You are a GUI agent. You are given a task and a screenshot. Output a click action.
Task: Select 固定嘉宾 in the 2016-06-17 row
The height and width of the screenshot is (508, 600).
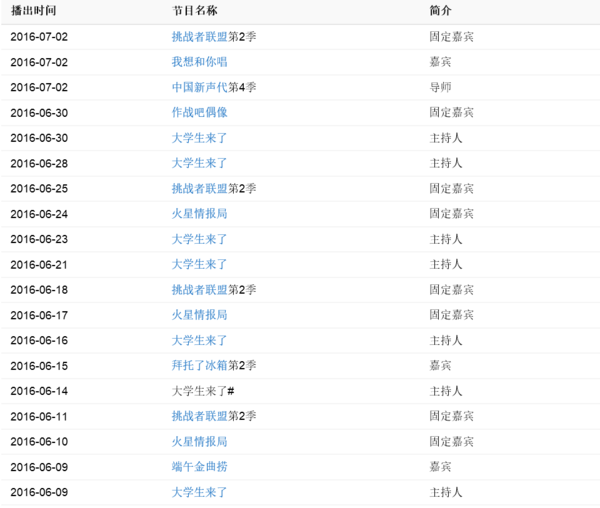(x=452, y=315)
